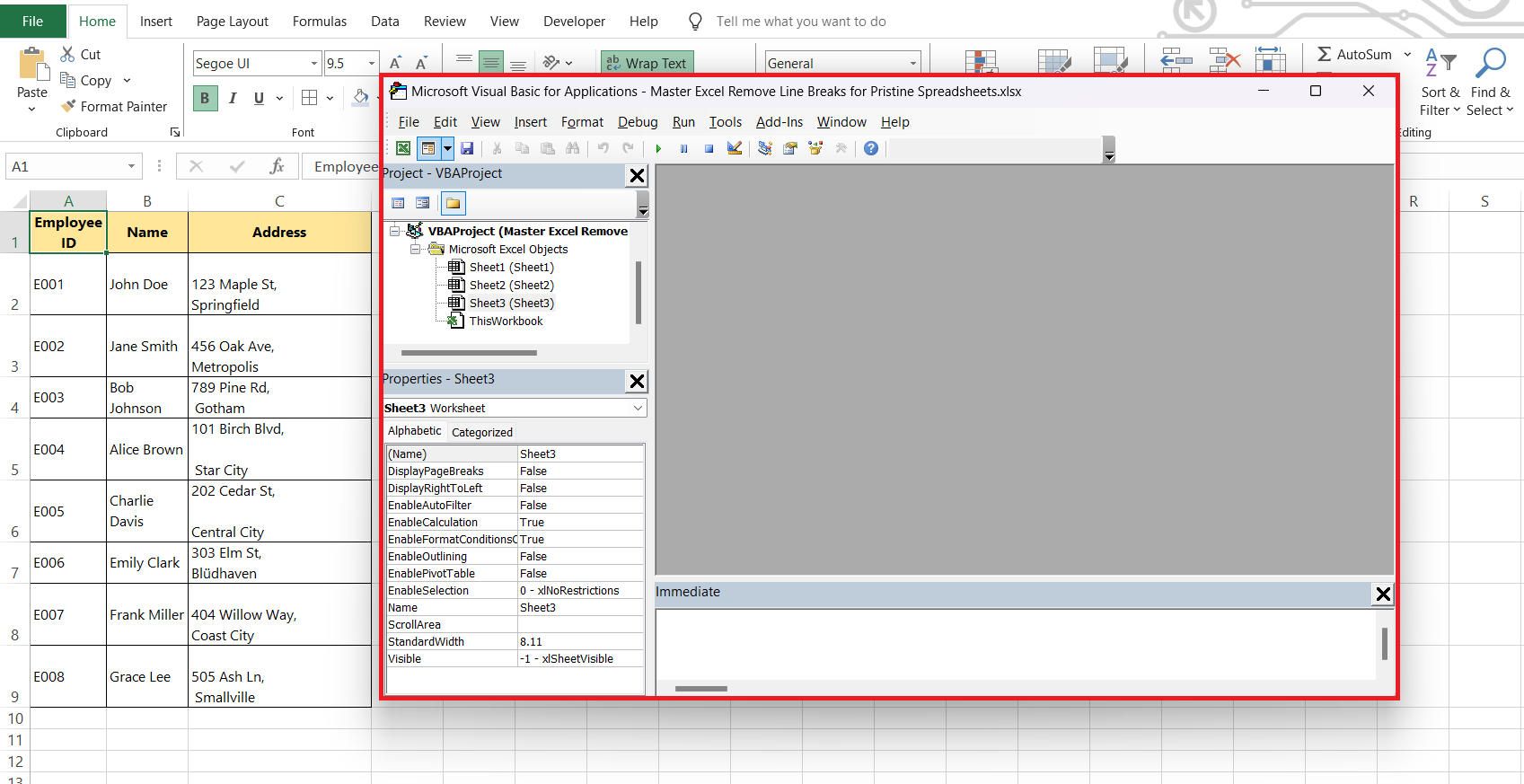Toggle Bold formatting in Excel ribbon
The height and width of the screenshot is (784, 1524).
pos(205,98)
